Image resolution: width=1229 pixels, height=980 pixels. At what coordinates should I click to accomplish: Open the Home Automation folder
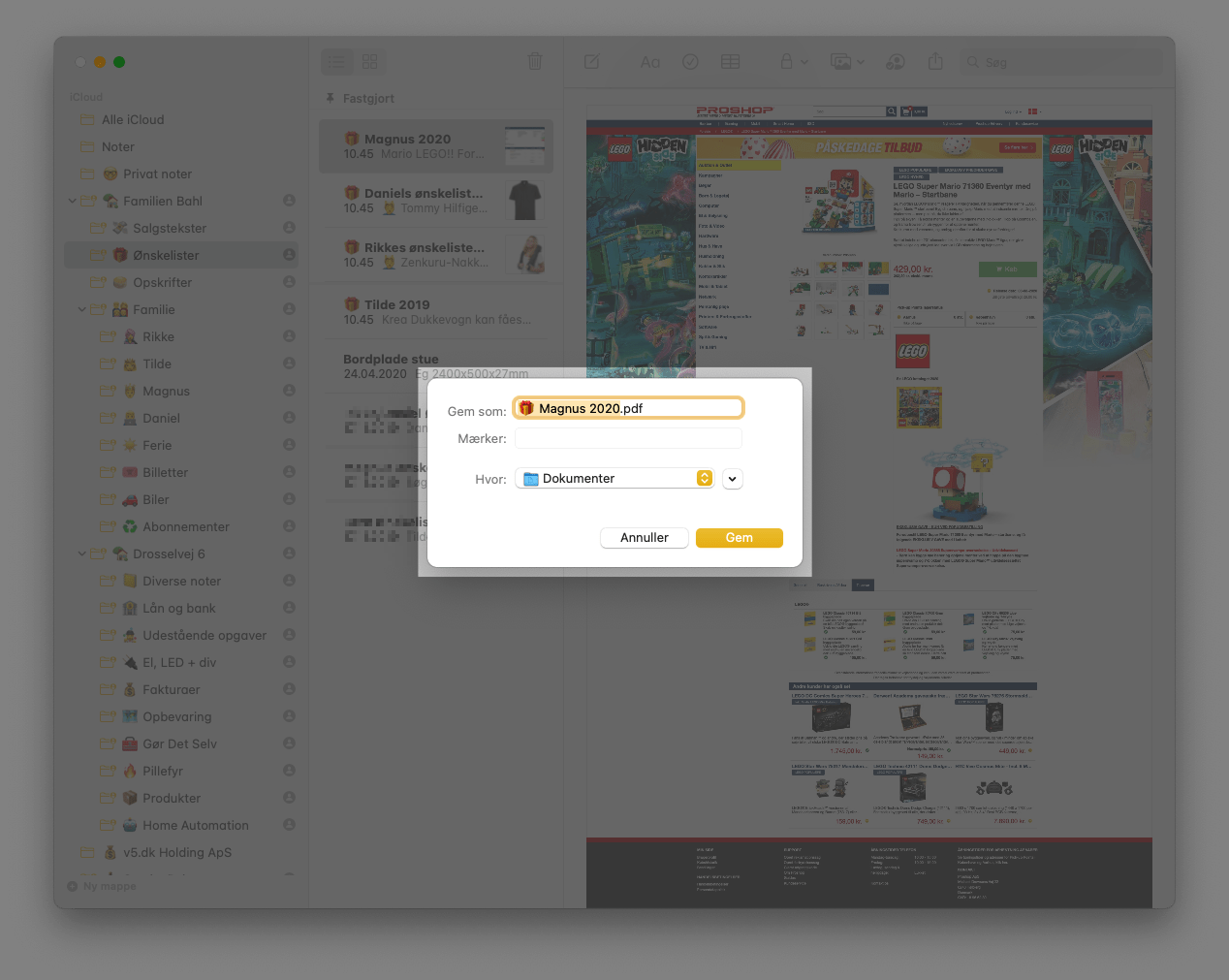[181, 826]
